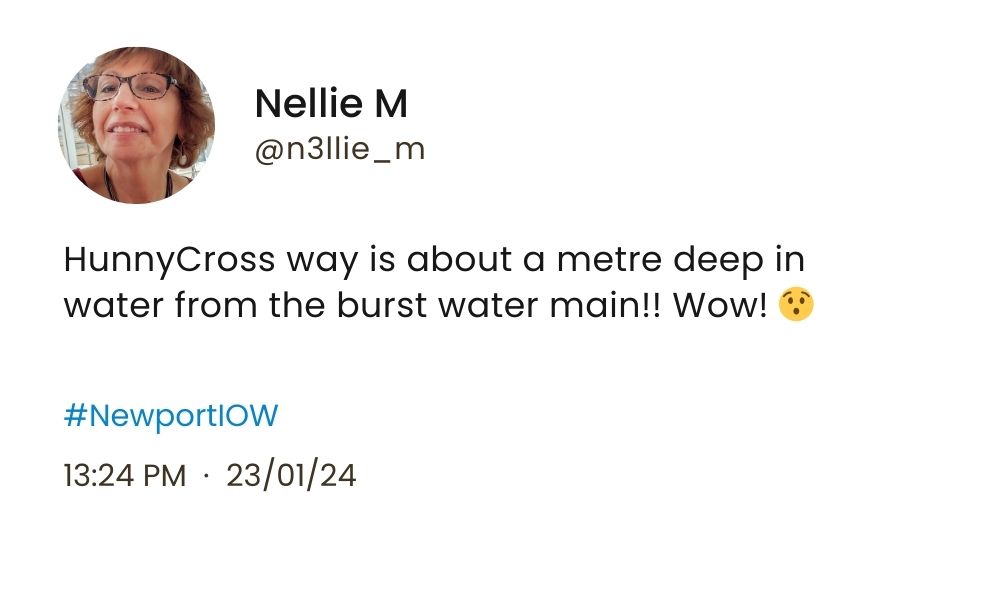This screenshot has width=1000, height=600.
Task: Click the word HunnyCross in the tweet
Action: click(169, 260)
